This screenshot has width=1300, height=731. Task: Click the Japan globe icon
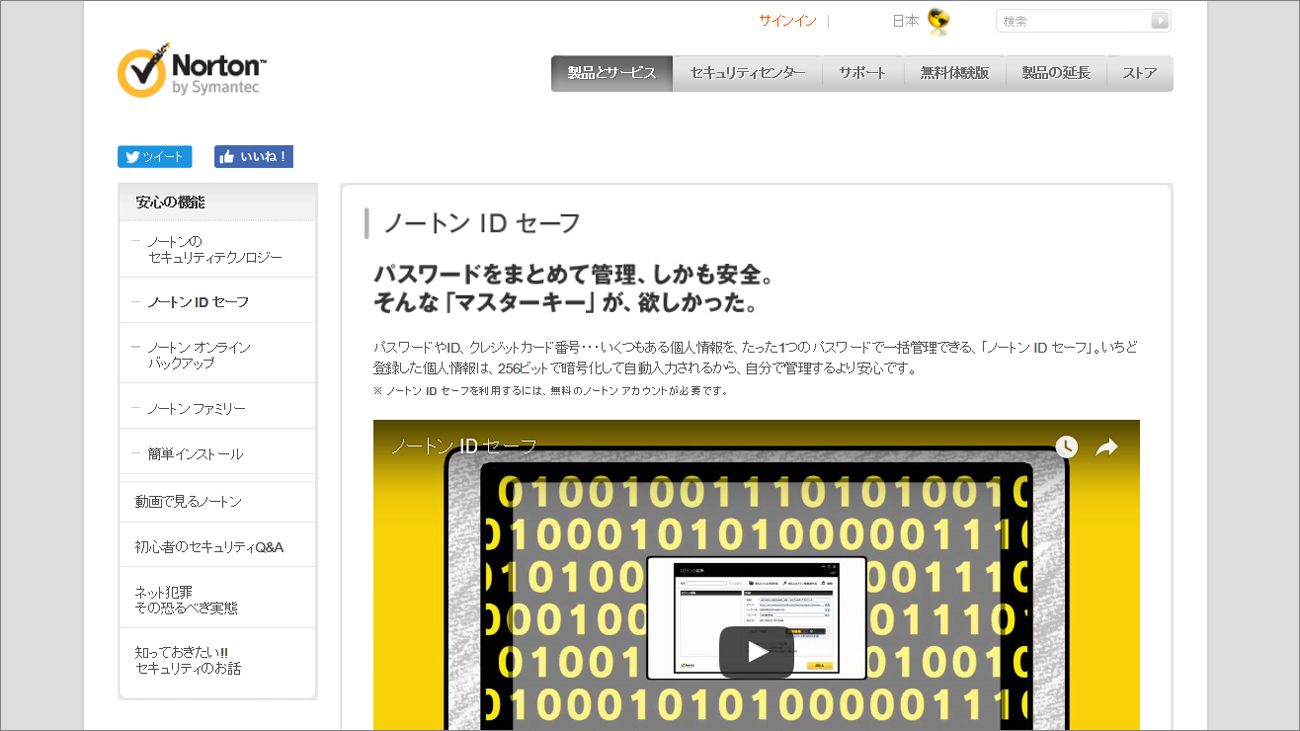point(938,20)
